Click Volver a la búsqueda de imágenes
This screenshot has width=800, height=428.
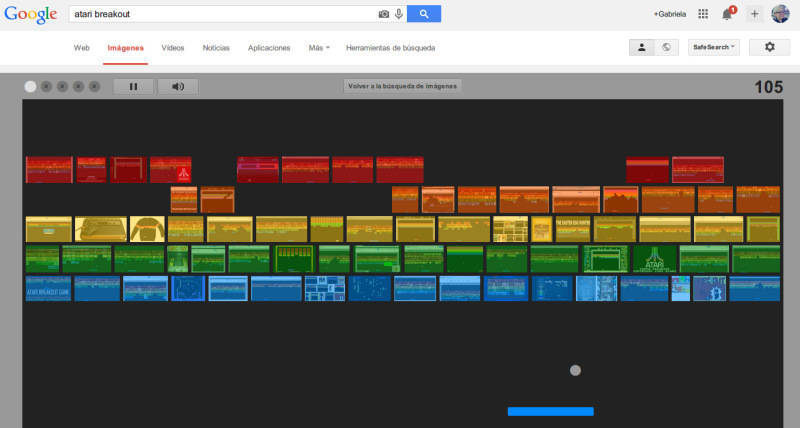(403, 86)
